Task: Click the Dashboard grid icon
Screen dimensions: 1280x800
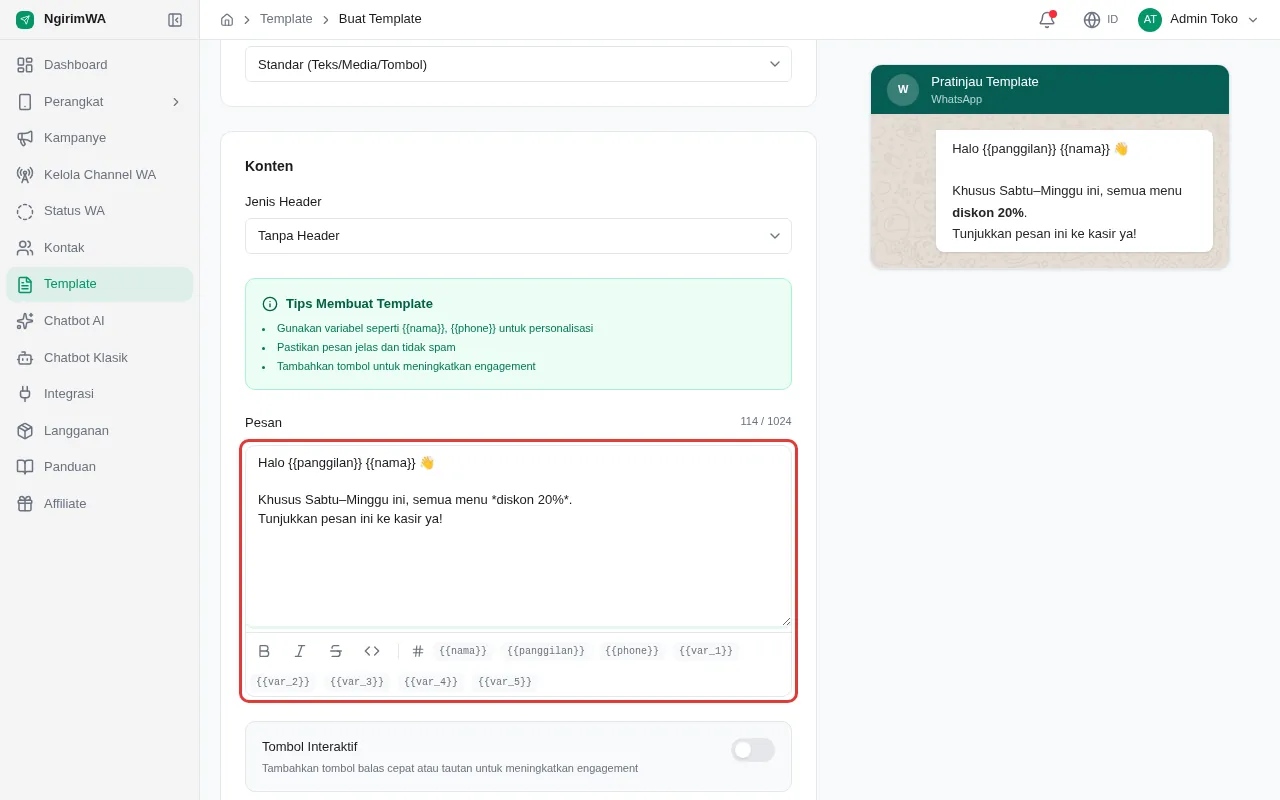Action: (25, 65)
